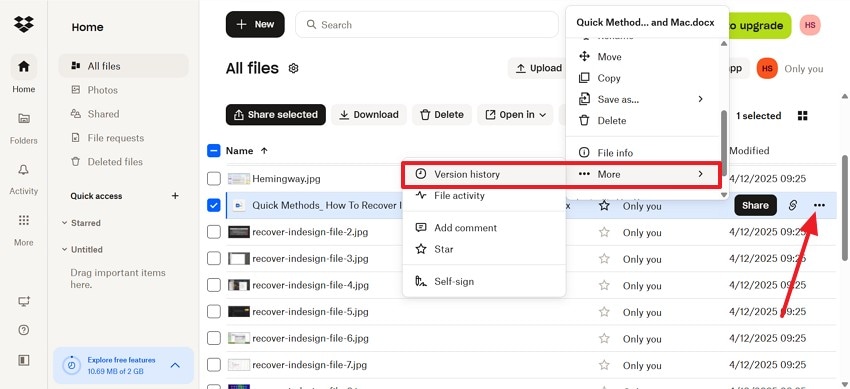Click the HS account avatar top right
The image size is (850, 389).
(810, 25)
